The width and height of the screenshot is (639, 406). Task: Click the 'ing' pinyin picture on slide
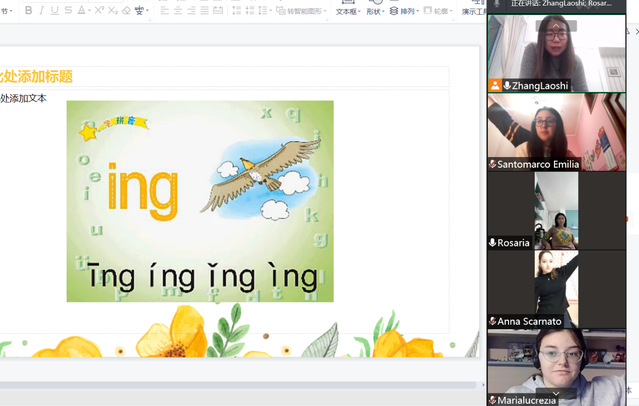pos(200,201)
